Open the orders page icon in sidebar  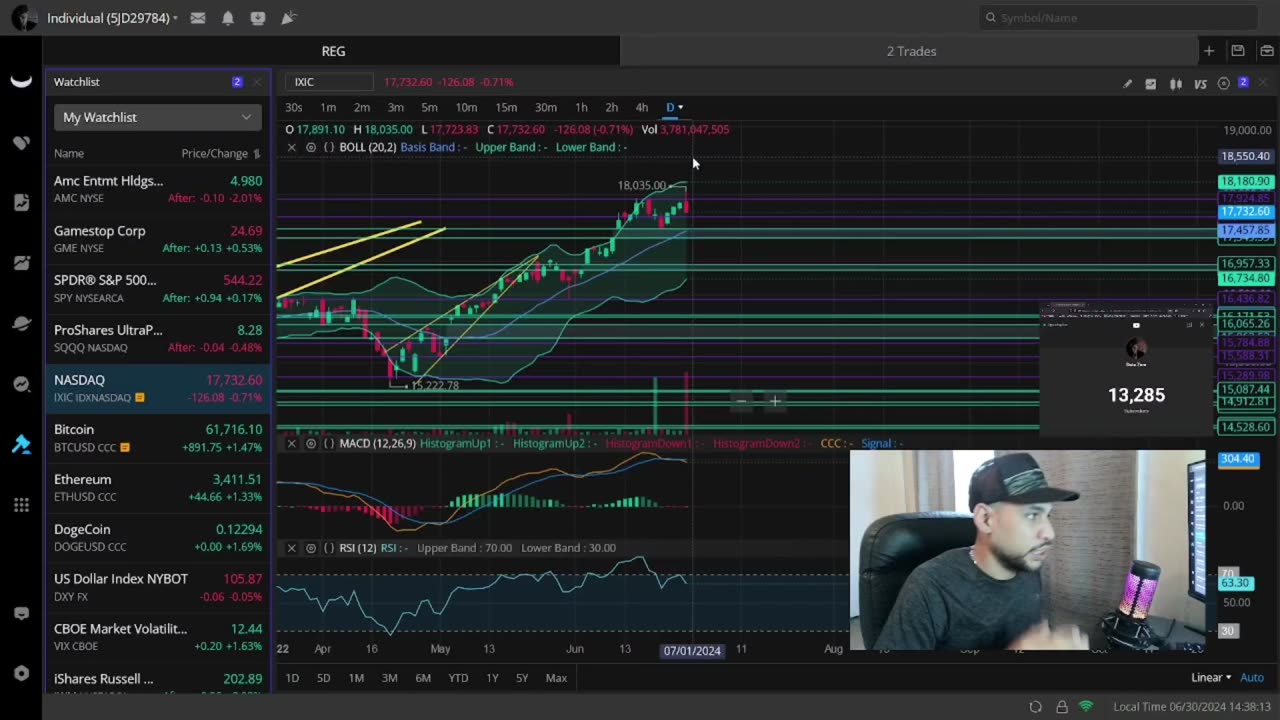coord(21,203)
